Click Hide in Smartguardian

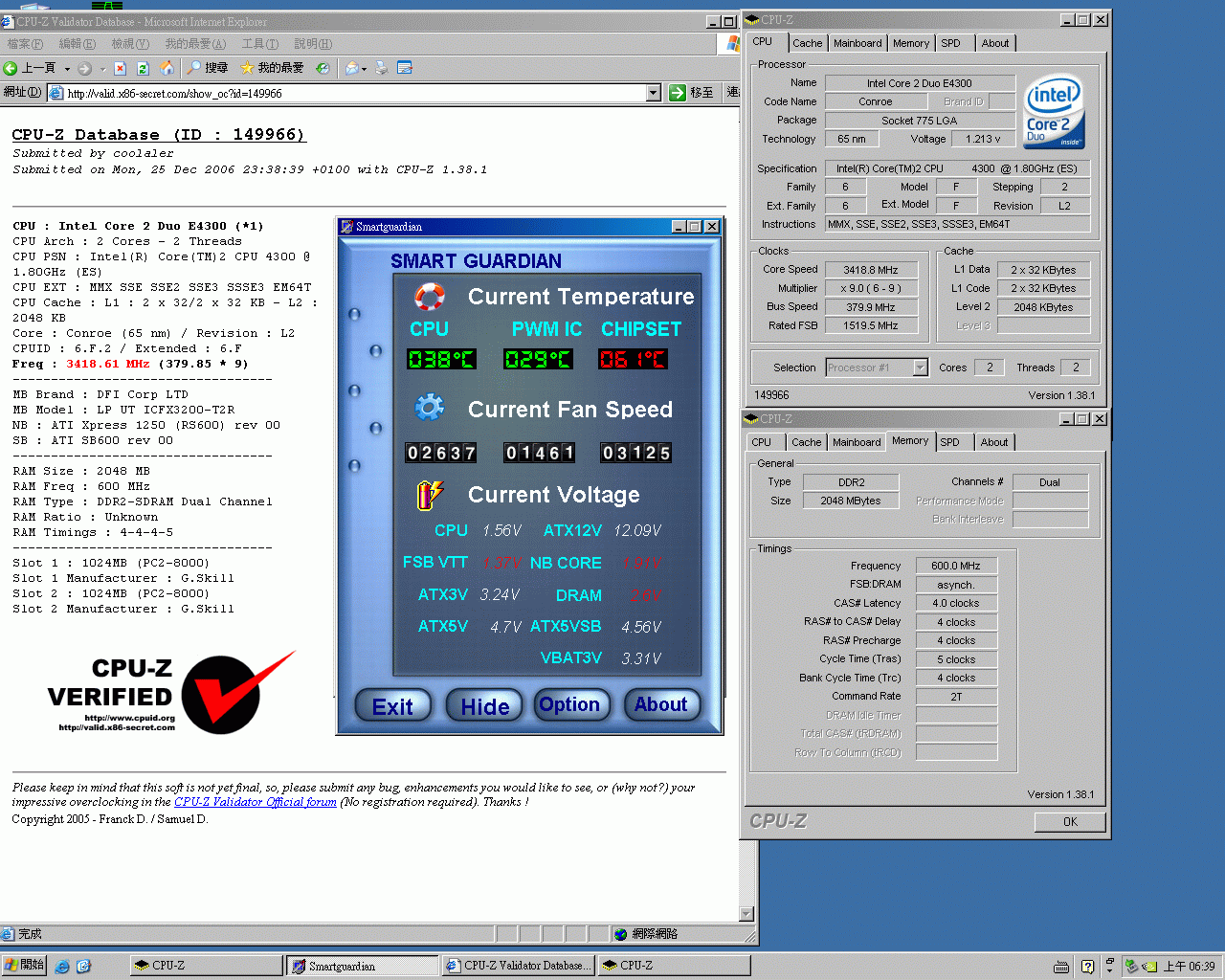484,706
